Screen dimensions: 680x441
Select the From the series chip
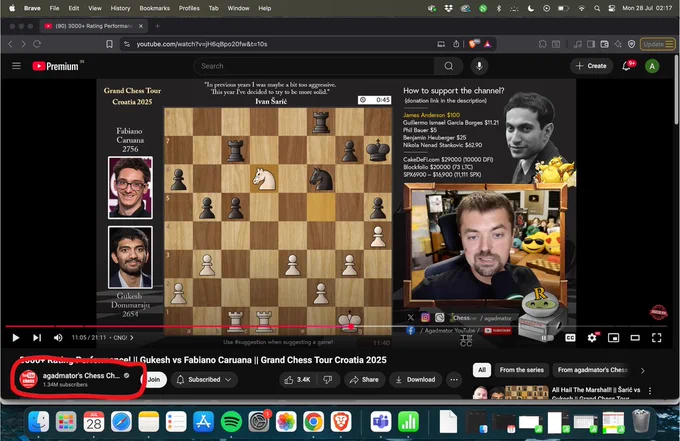(x=521, y=370)
